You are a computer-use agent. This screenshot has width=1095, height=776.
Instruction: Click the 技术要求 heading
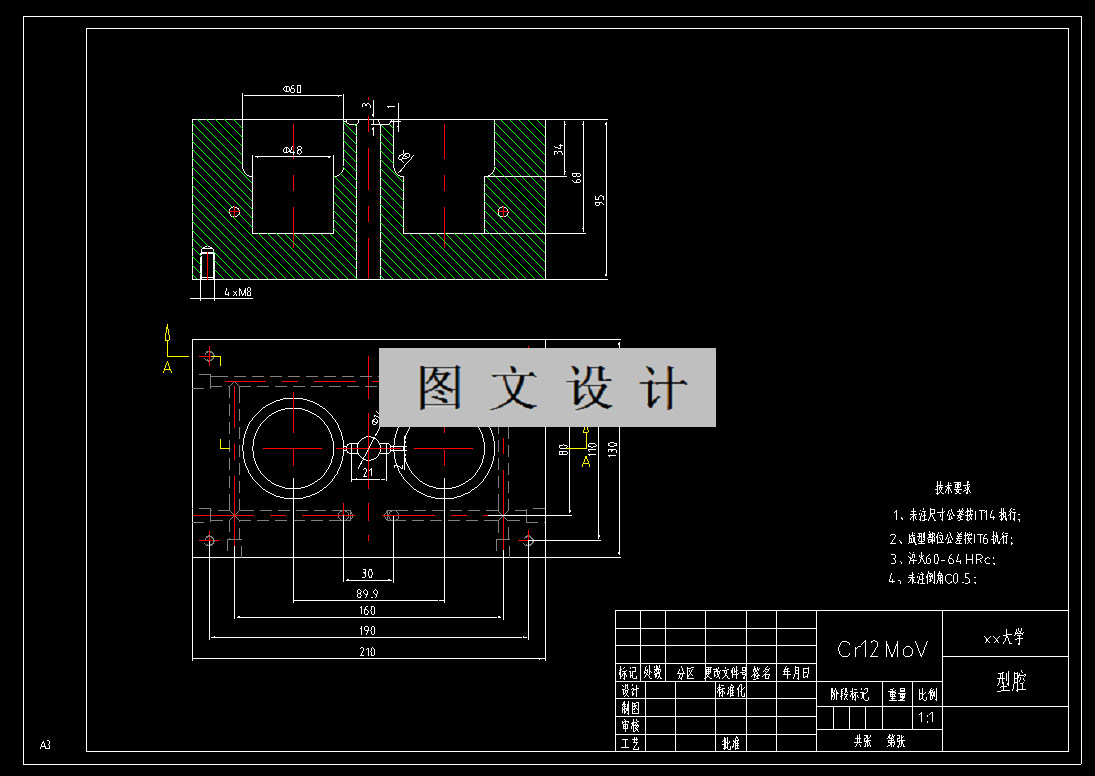[x=953, y=488]
